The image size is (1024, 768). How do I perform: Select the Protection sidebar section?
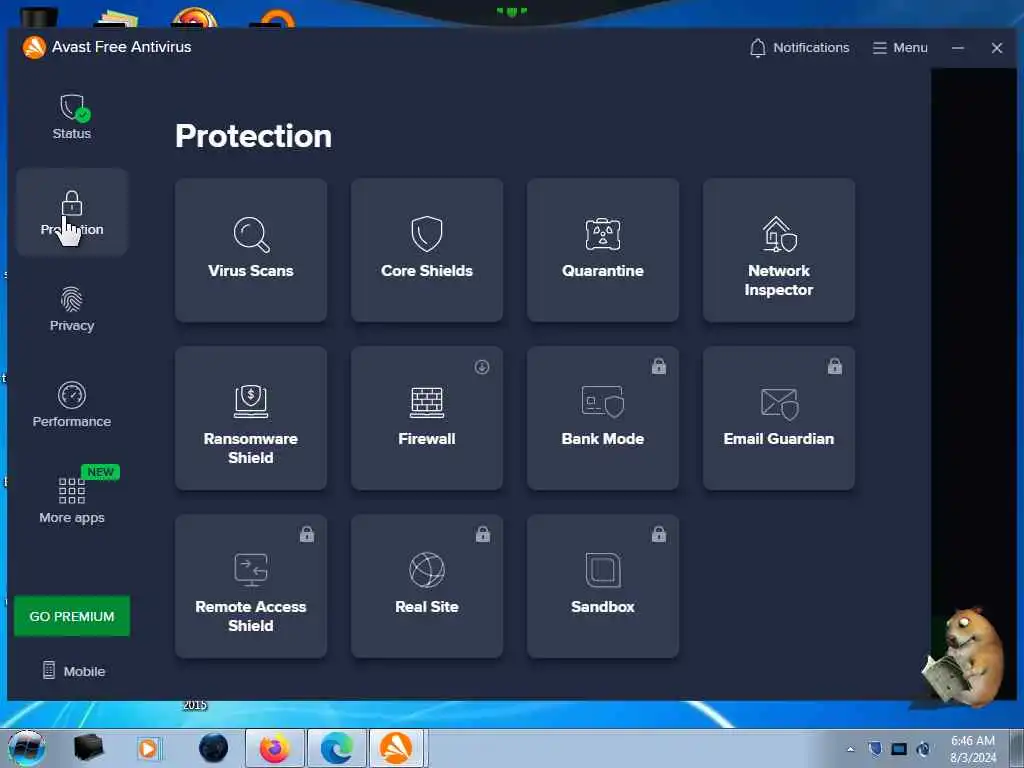pyautogui.click(x=72, y=212)
